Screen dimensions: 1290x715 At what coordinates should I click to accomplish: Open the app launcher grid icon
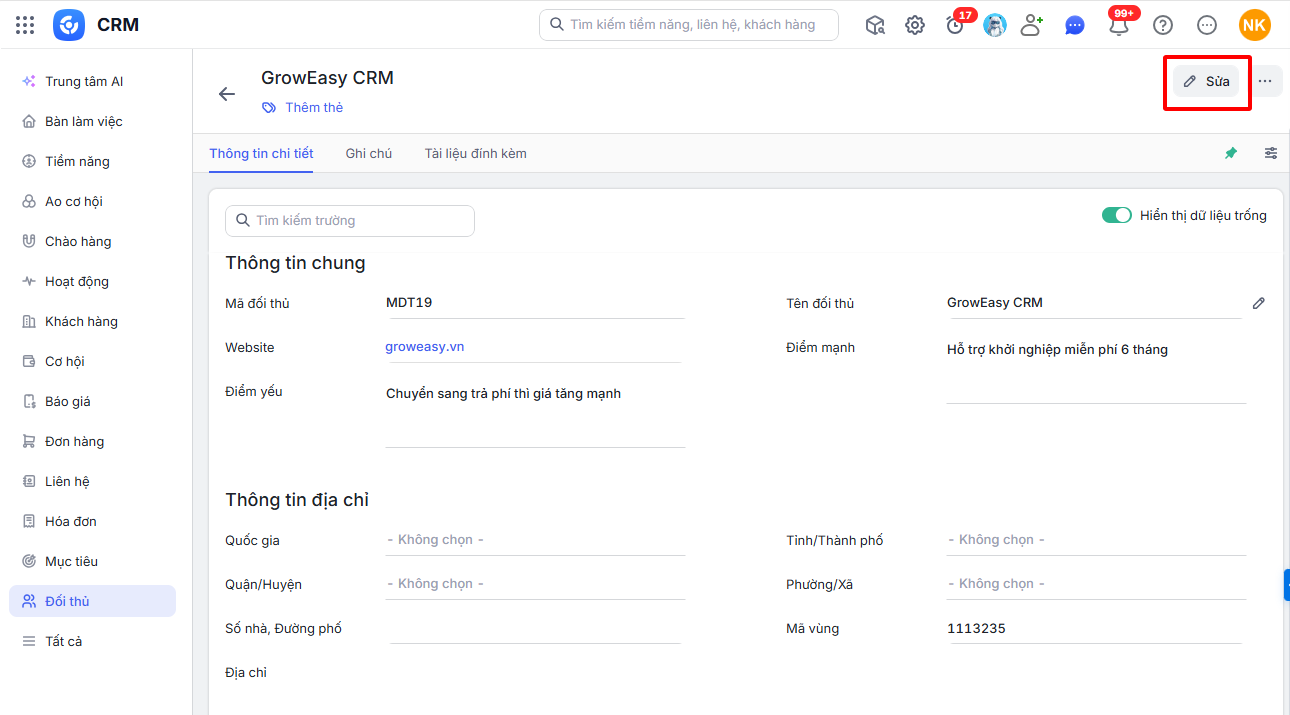pyautogui.click(x=26, y=25)
